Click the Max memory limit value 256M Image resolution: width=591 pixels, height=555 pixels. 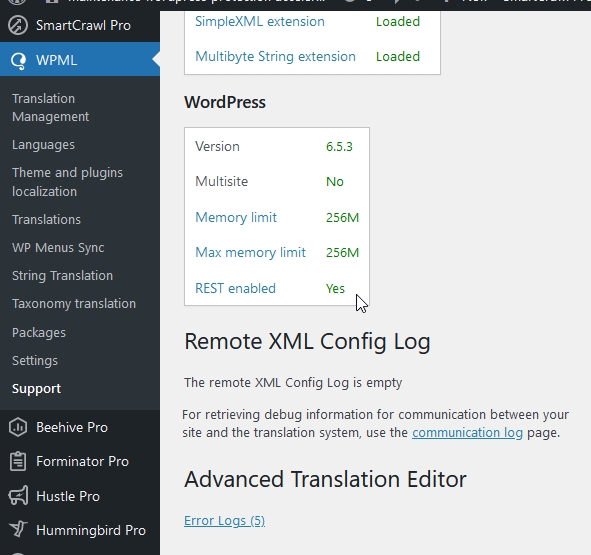343,253
